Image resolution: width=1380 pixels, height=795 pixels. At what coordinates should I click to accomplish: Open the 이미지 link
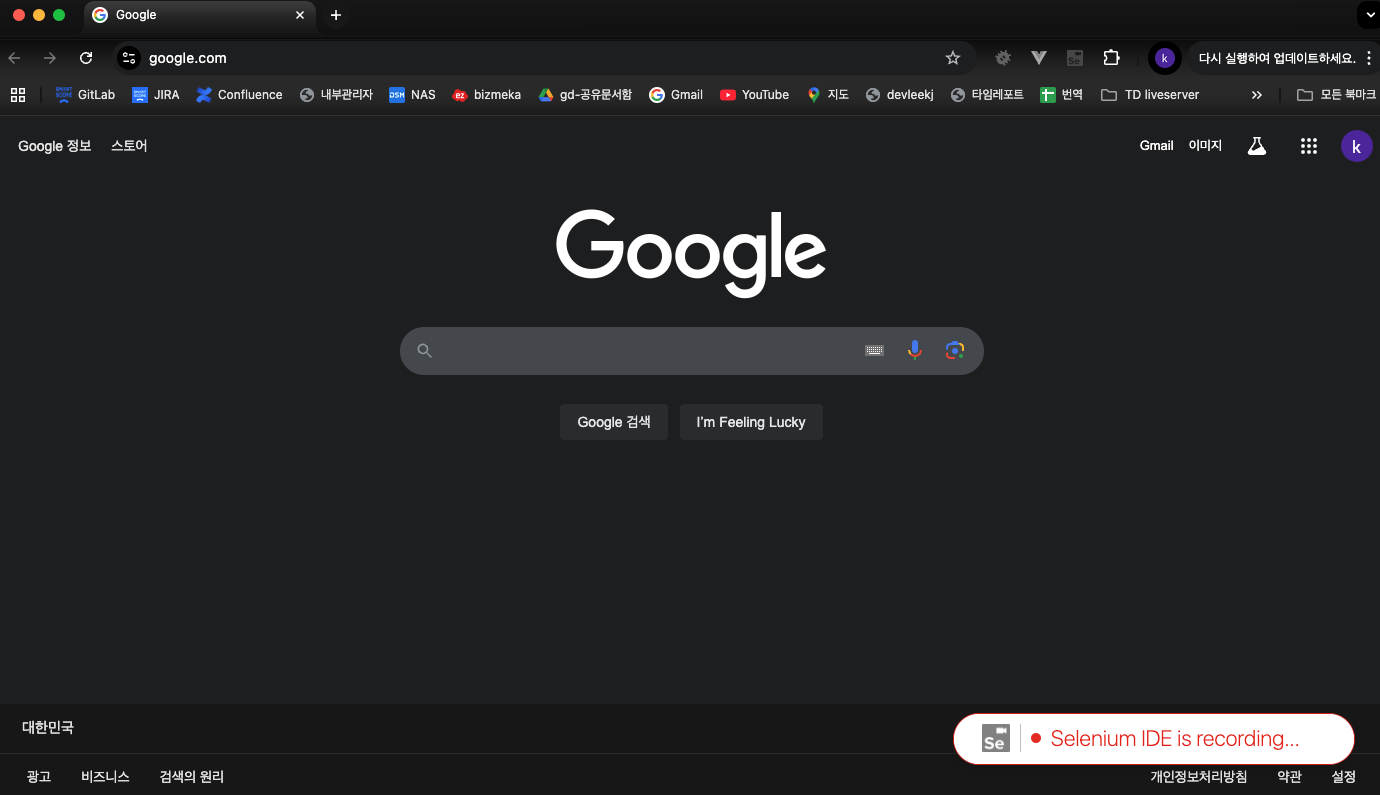(1205, 146)
